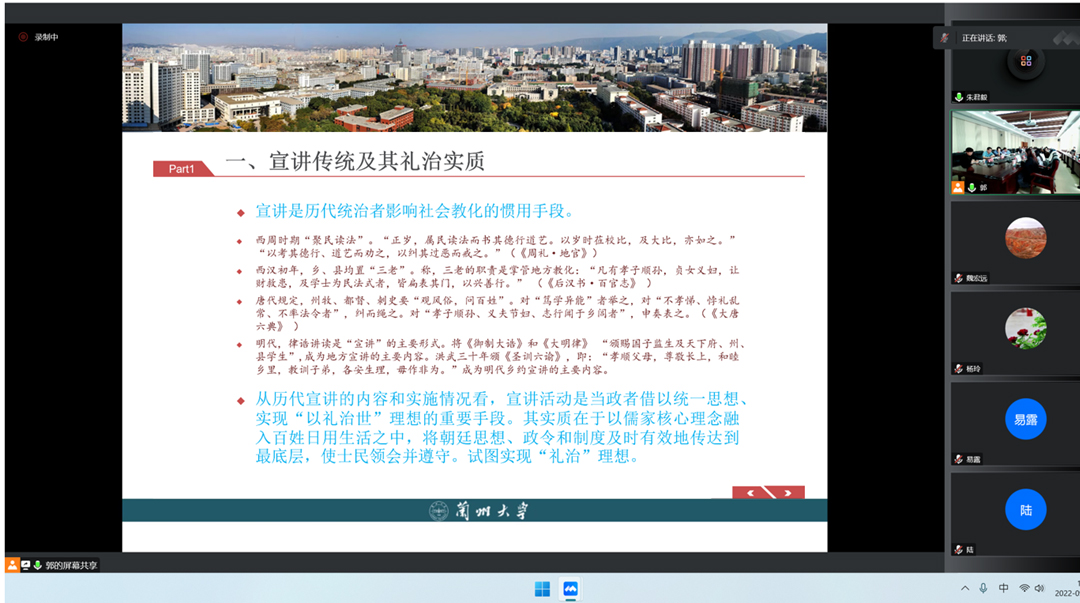Click the Tencent Meeting taskbar icon
Viewport: 1080px width, 603px height.
pyautogui.click(x=570, y=589)
